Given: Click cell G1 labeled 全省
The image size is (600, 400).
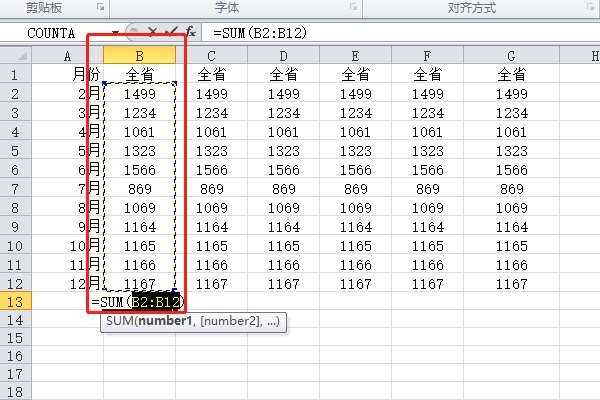Looking at the screenshot, I should (511, 74).
